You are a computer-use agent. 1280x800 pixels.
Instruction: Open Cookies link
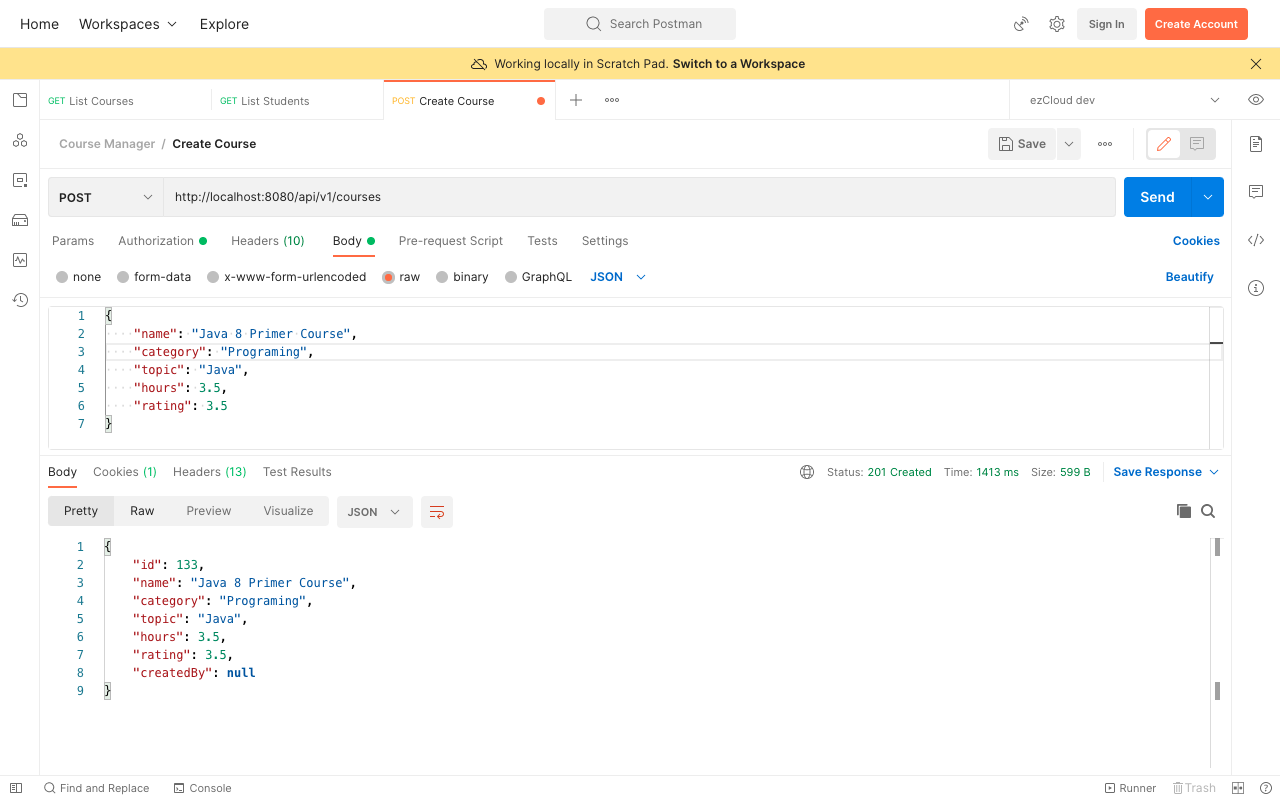[x=1196, y=241]
